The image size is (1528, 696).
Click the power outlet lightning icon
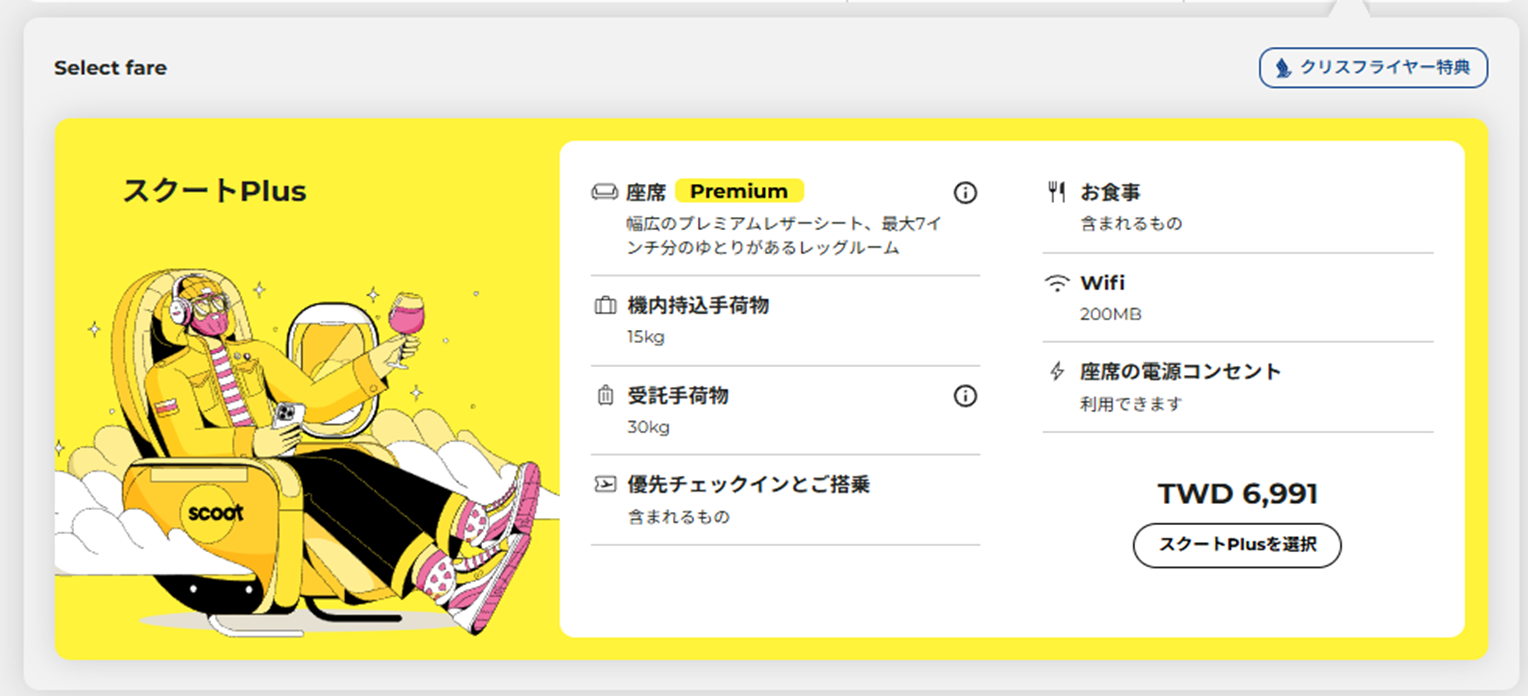pyautogui.click(x=1056, y=372)
